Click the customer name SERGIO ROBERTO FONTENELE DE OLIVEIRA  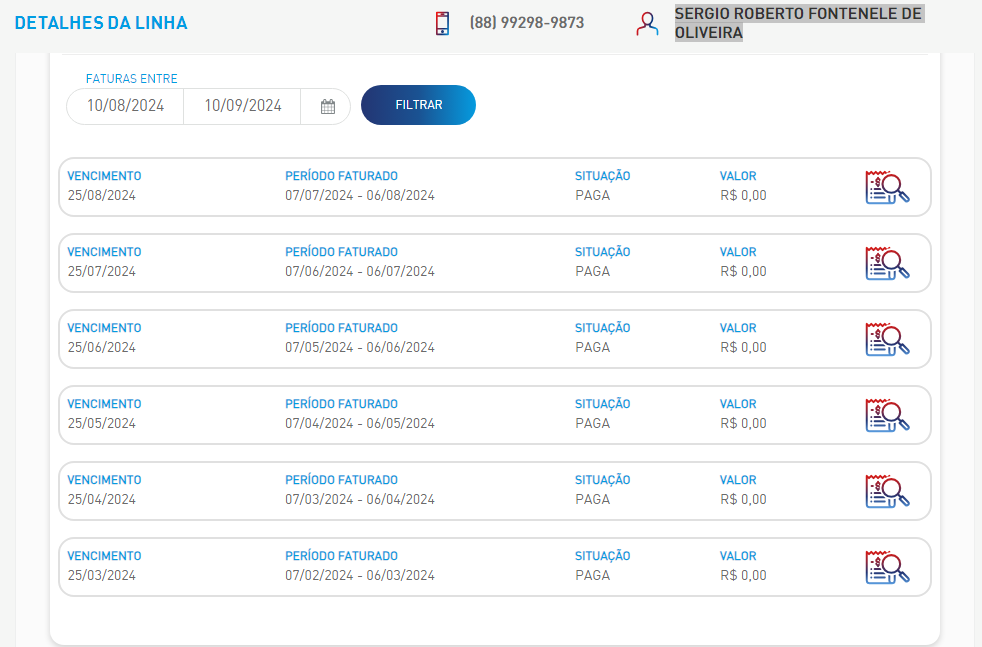(x=799, y=23)
